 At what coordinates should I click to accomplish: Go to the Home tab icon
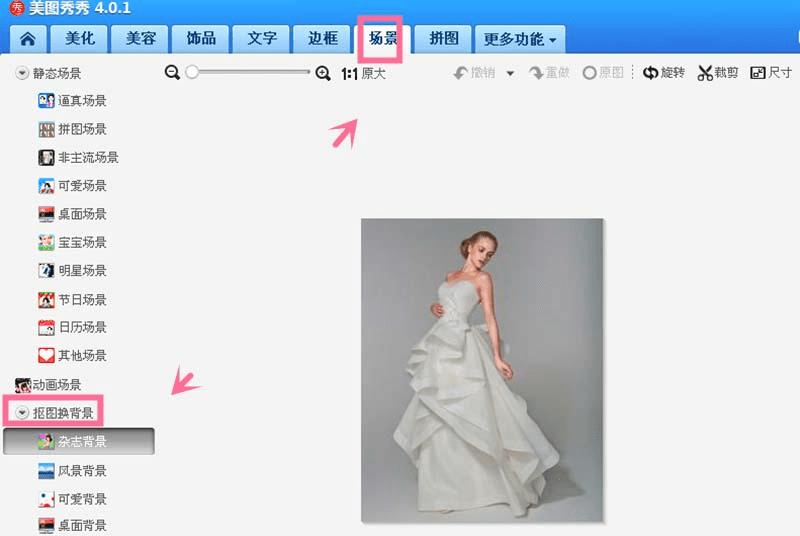point(28,39)
